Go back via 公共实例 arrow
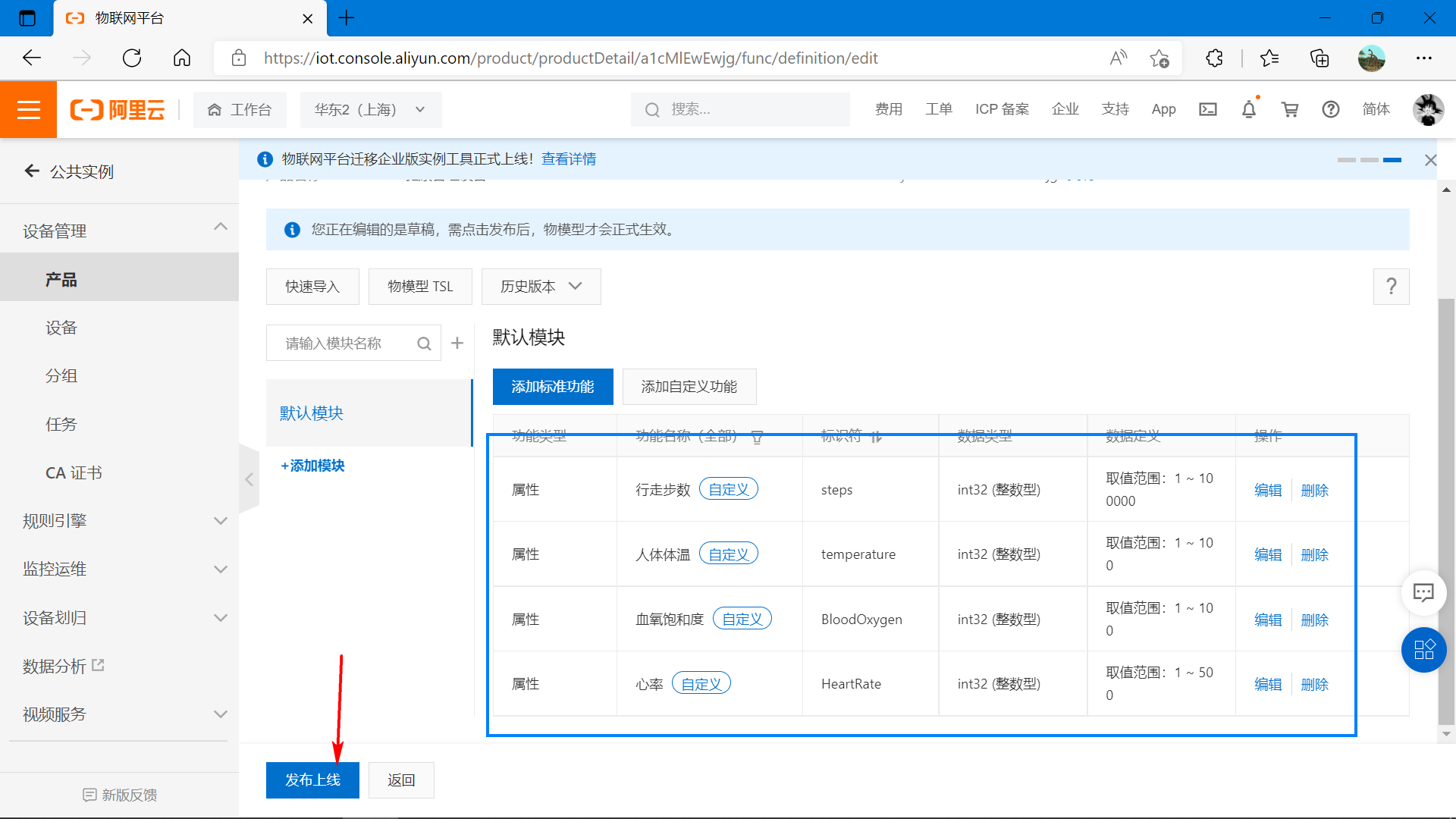Image resolution: width=1456 pixels, height=819 pixels. (32, 171)
